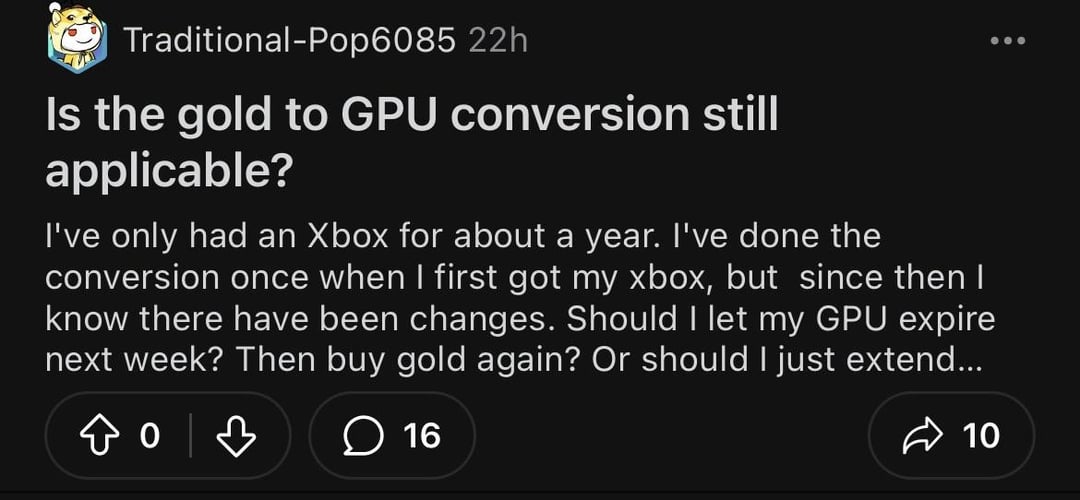The image size is (1080, 500).
Task: Open the post title starting 'Is the gold'
Action: [411, 116]
